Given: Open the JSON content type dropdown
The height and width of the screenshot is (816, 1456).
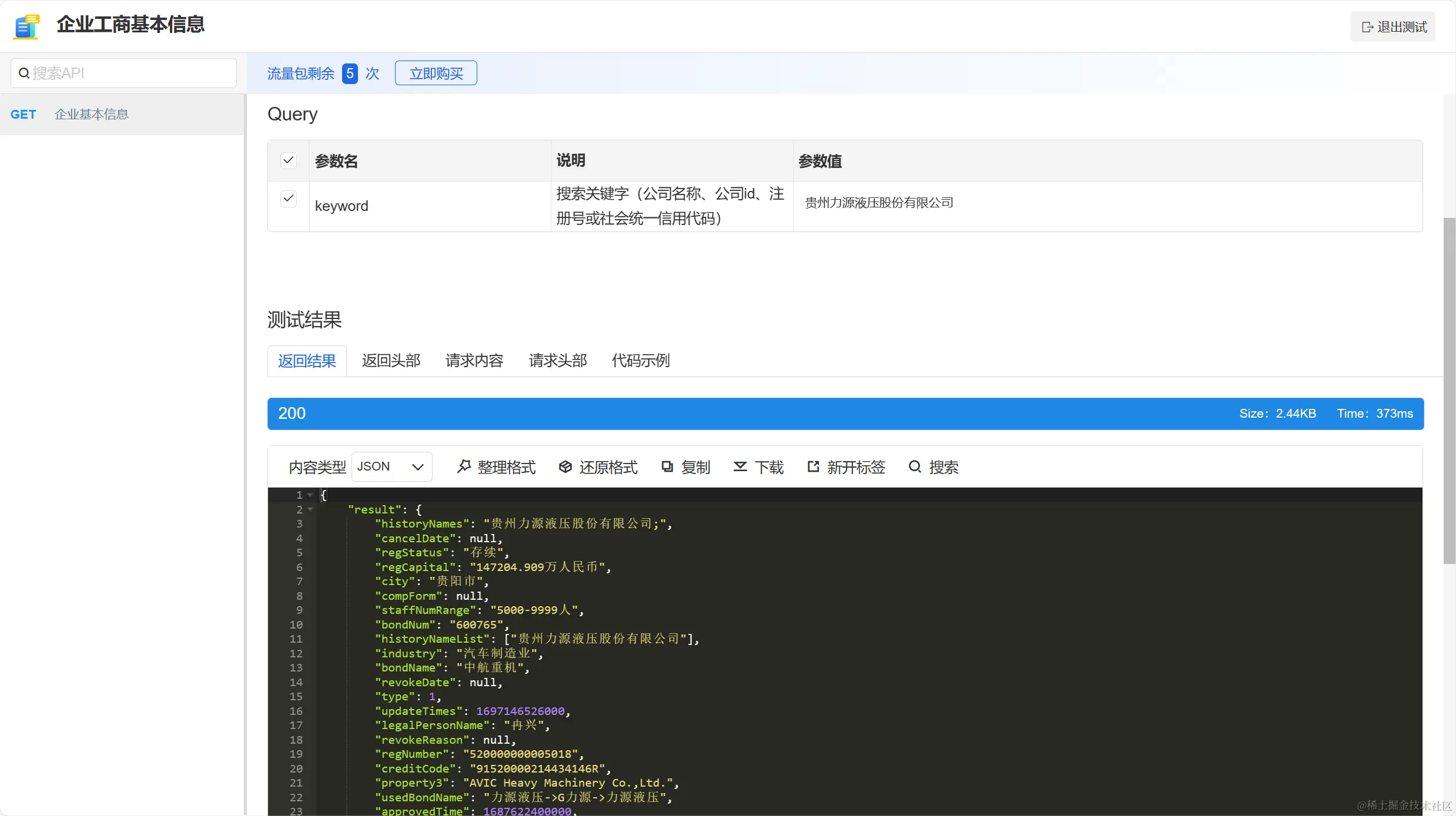Looking at the screenshot, I should click(391, 466).
